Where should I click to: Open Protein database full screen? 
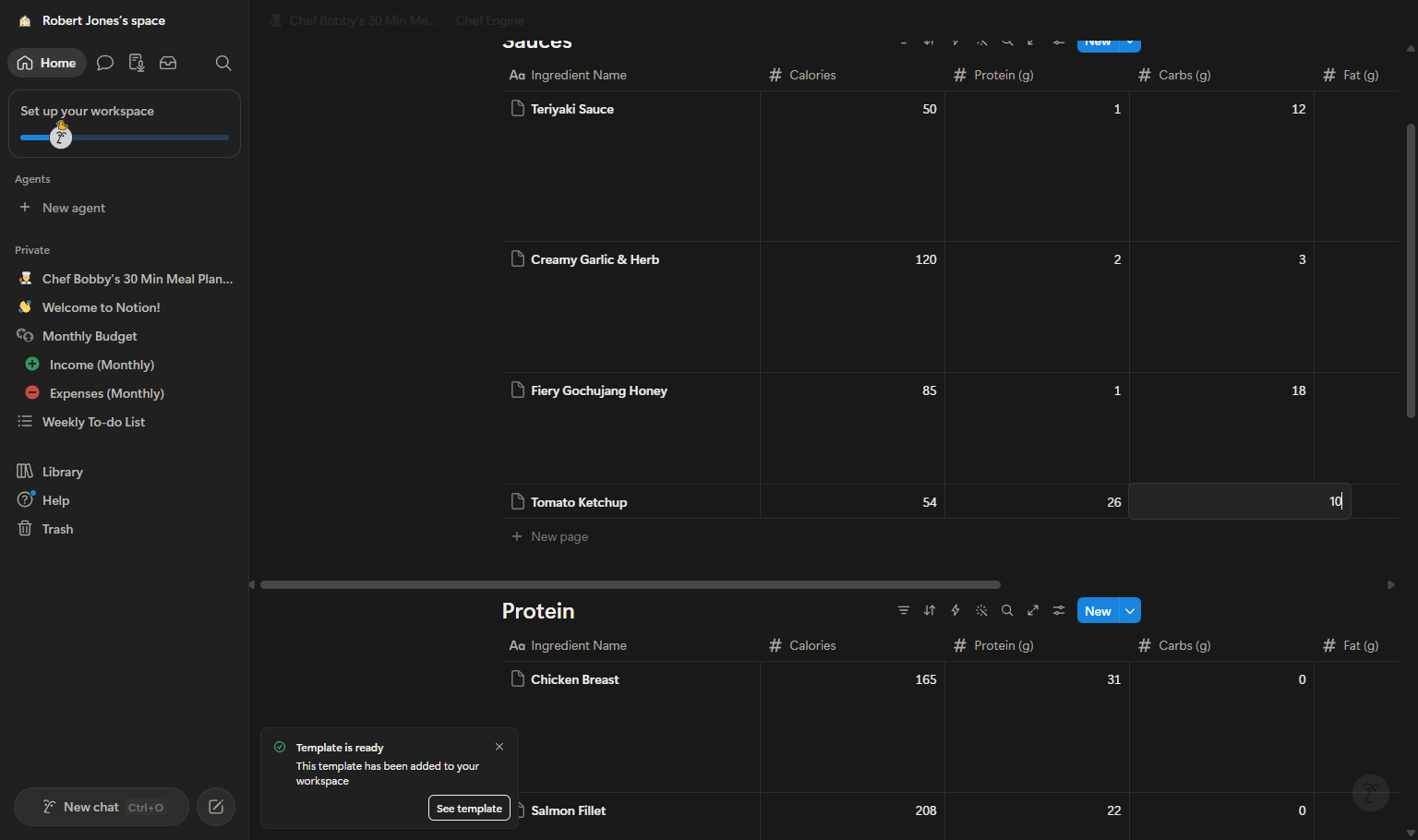[1033, 610]
